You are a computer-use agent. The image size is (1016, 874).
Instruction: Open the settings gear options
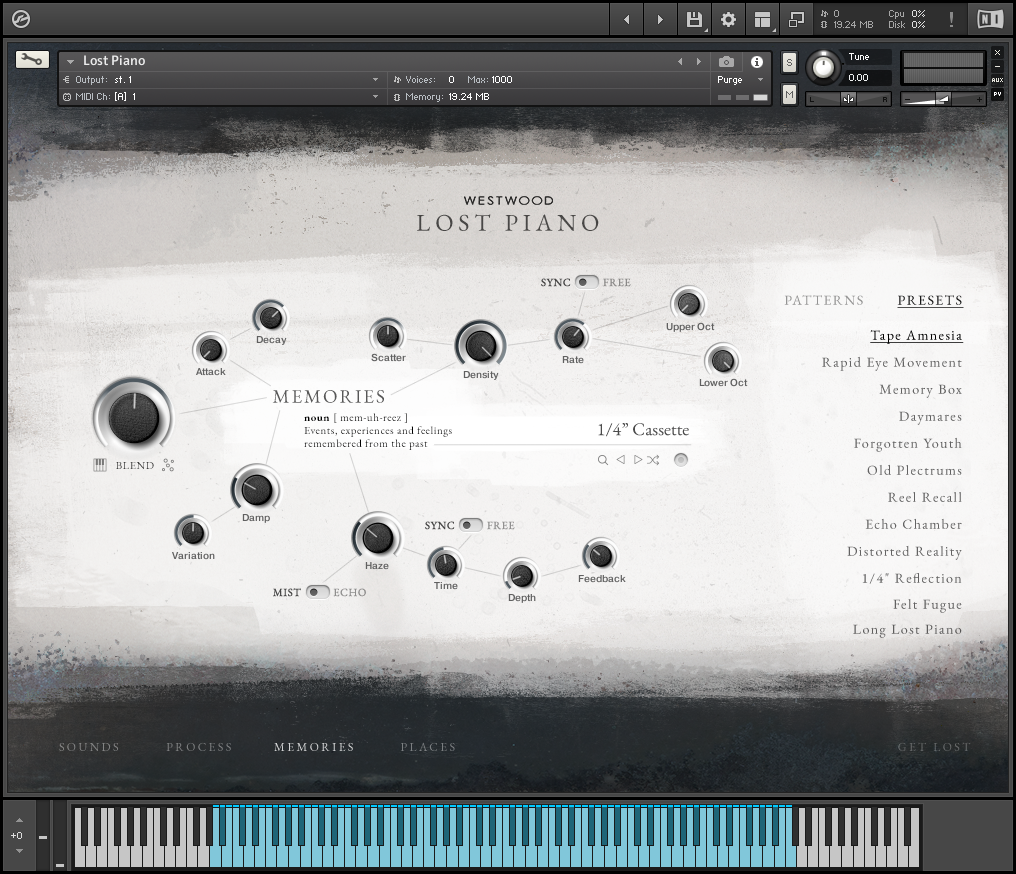coord(728,19)
